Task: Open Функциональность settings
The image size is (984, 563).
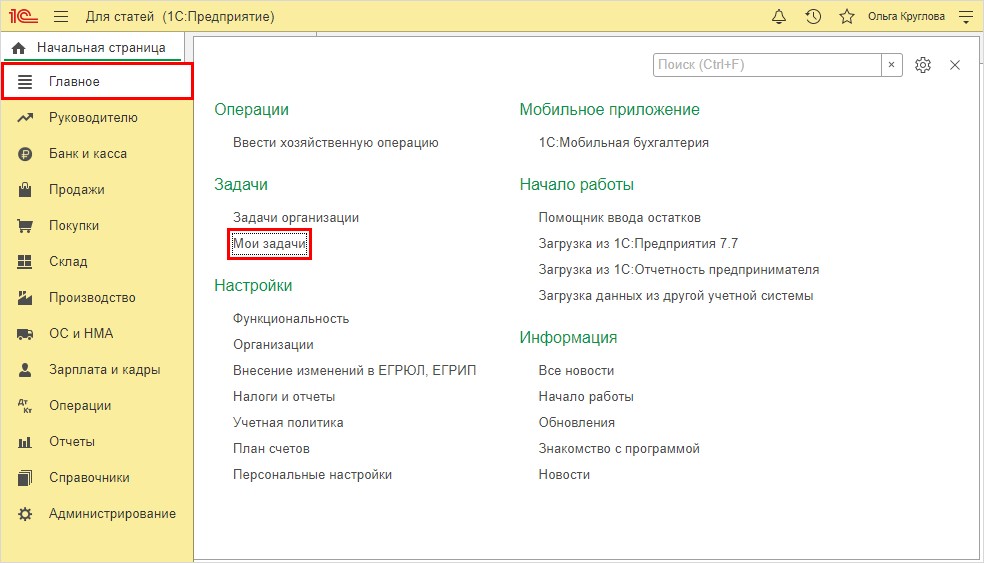Action: (291, 319)
